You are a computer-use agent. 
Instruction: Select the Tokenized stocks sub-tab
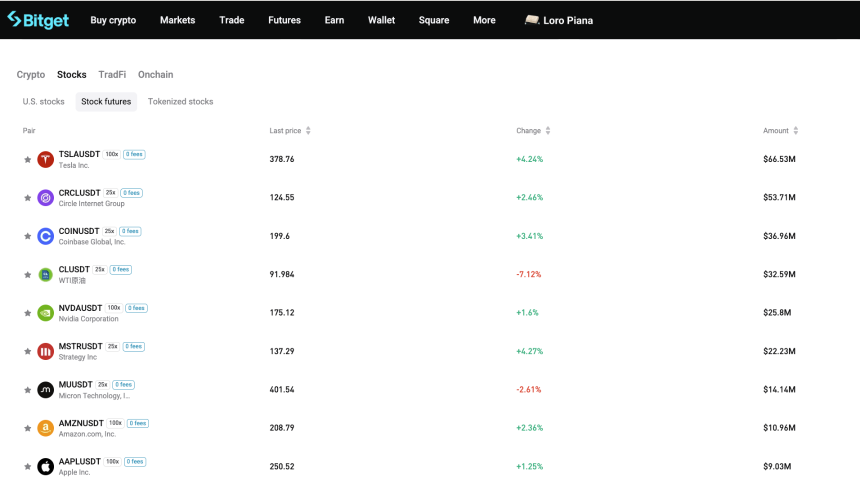coord(180,101)
